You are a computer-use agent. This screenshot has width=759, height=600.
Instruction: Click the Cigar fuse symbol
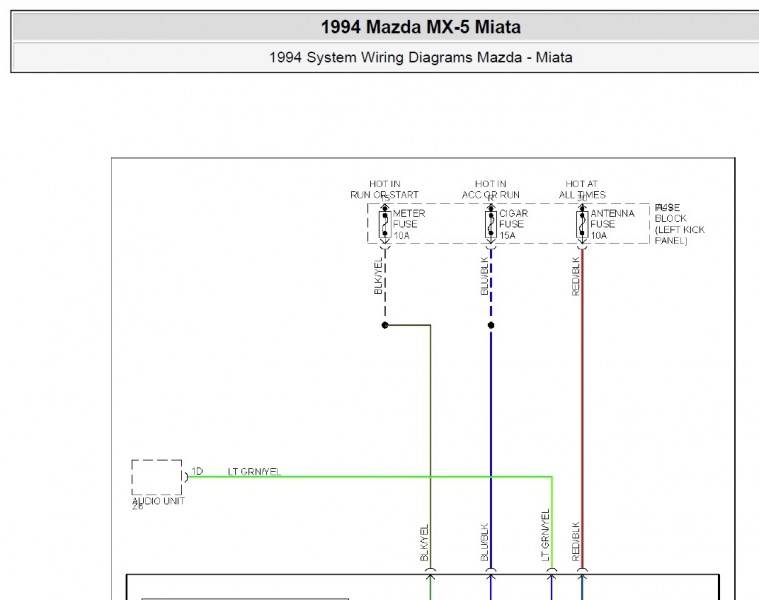[491, 224]
